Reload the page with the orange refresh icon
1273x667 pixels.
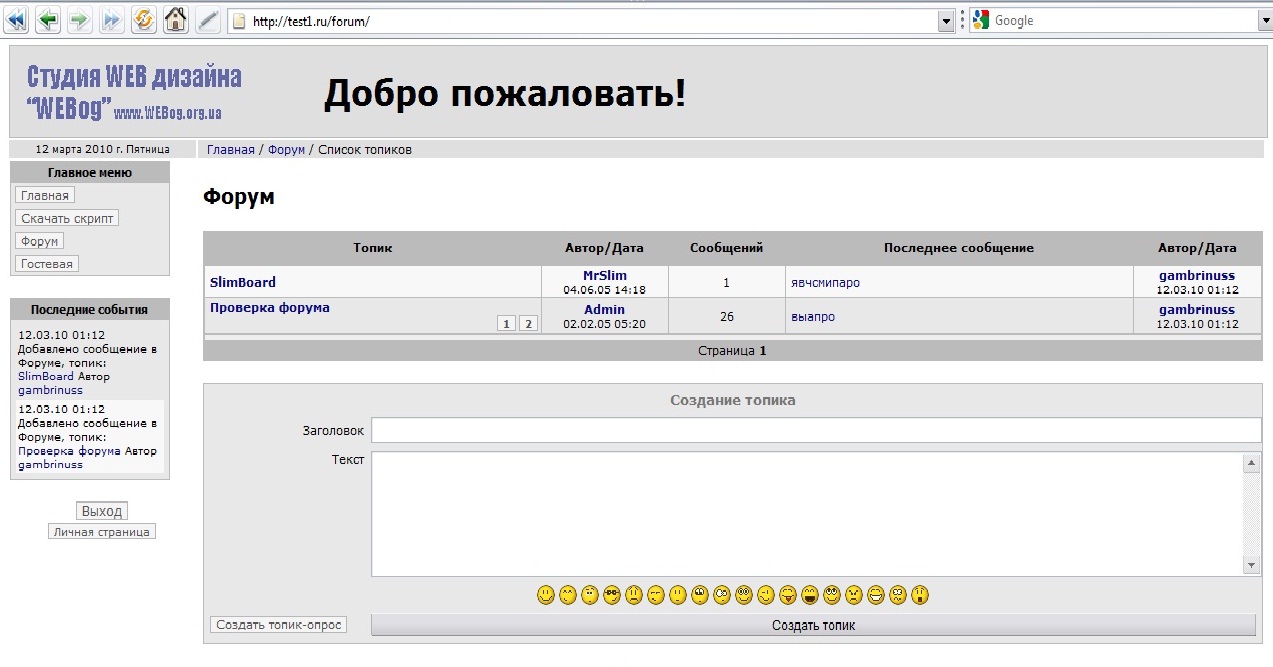tap(143, 19)
